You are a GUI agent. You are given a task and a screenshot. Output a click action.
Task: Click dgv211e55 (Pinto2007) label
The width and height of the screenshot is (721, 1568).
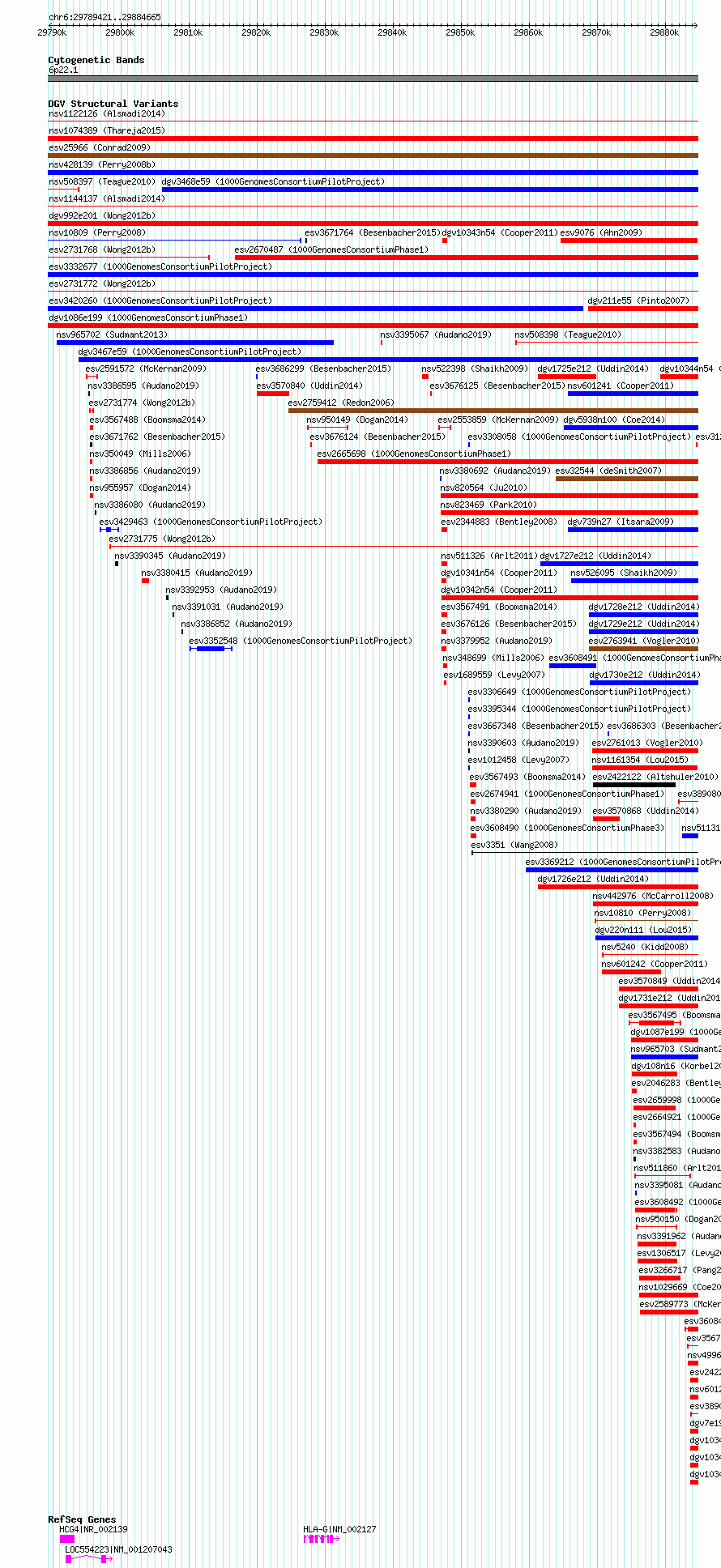[638, 300]
